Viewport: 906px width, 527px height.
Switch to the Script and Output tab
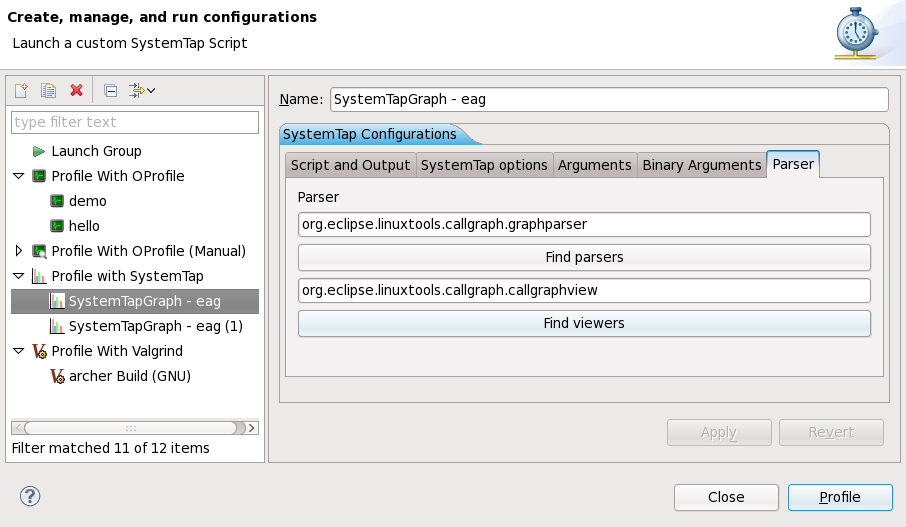click(x=350, y=165)
